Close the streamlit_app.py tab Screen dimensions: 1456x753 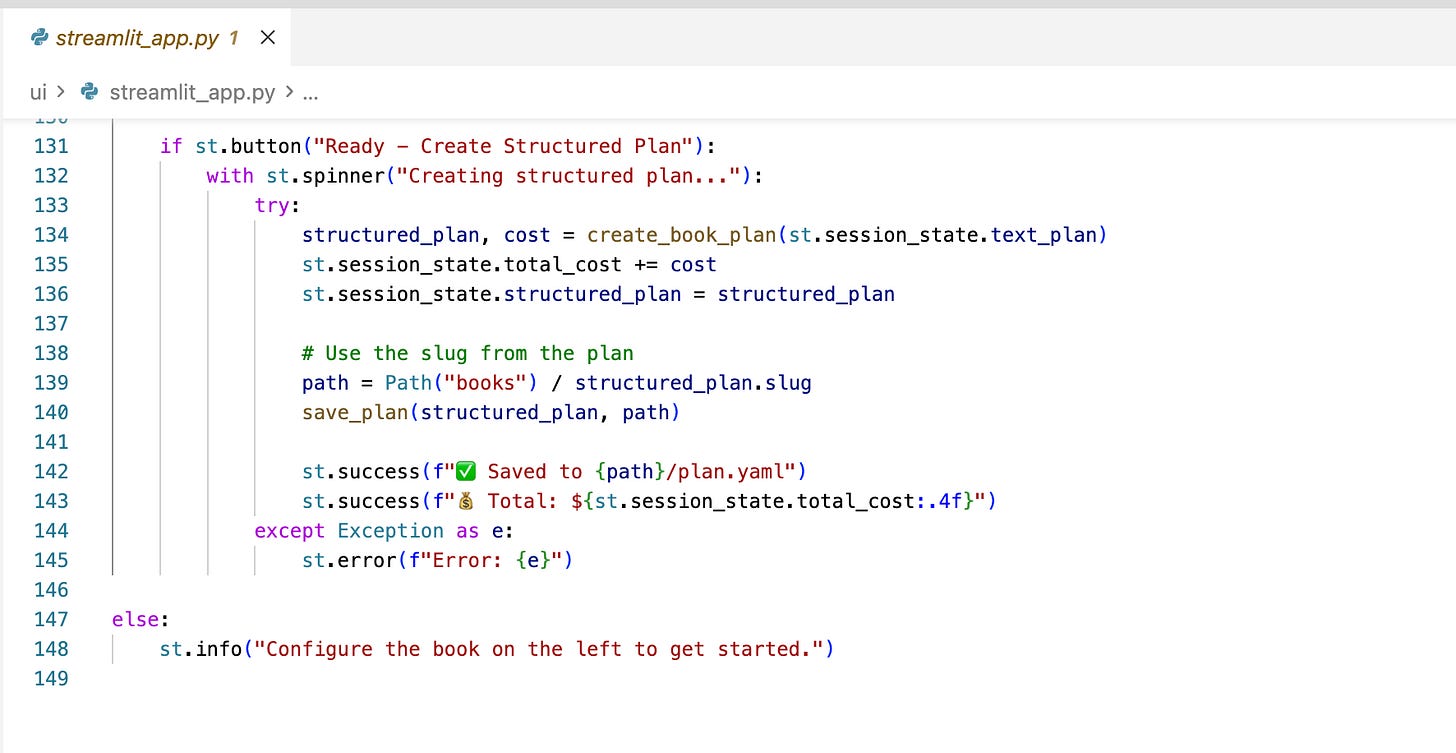click(x=267, y=38)
